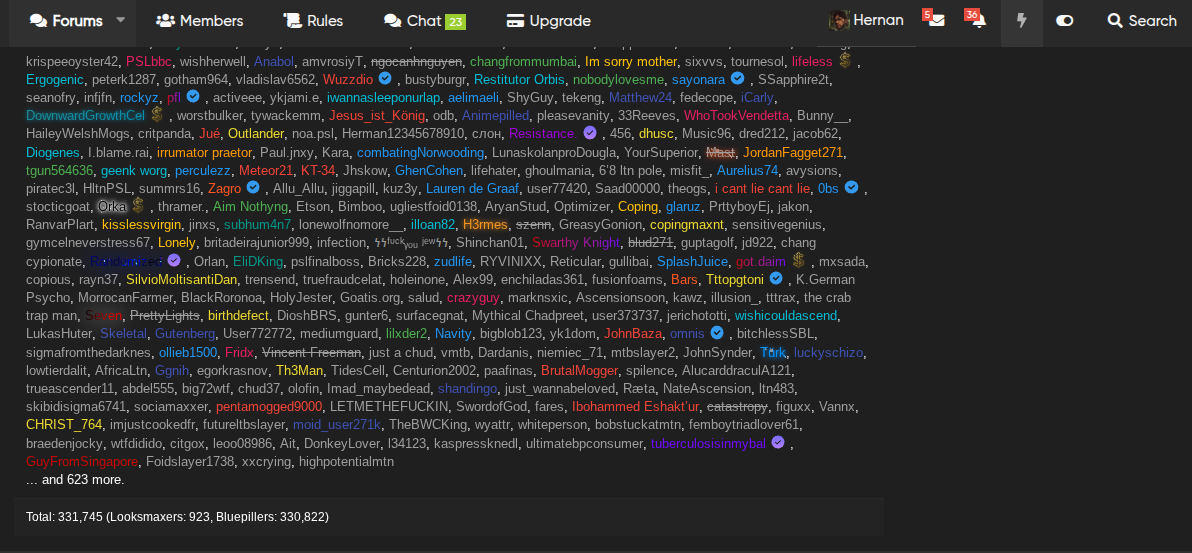Click the lightning bolt what's new icon

click(1022, 21)
